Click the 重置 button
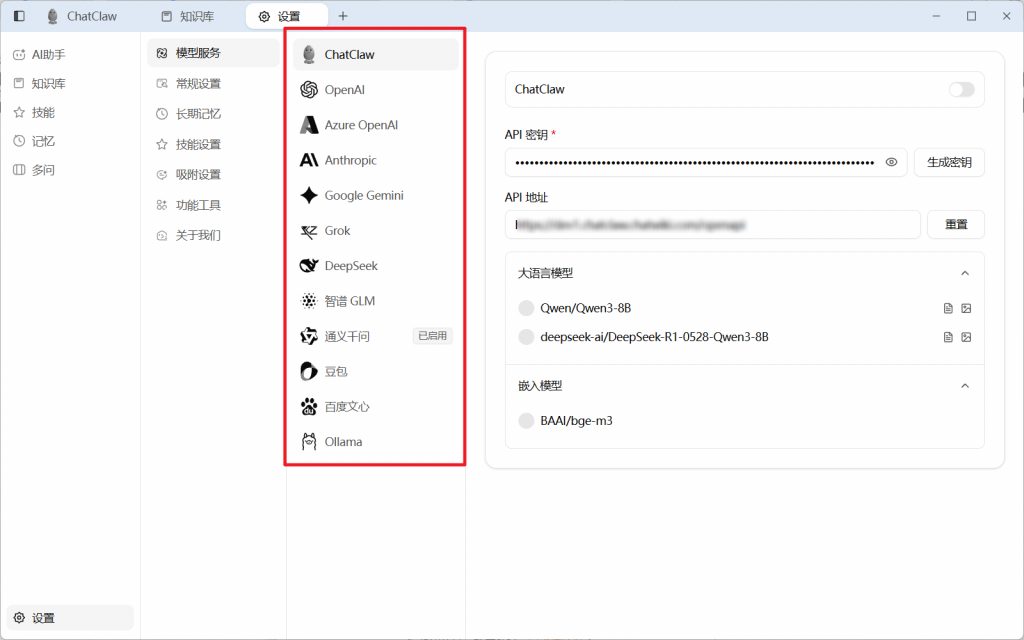 955,225
